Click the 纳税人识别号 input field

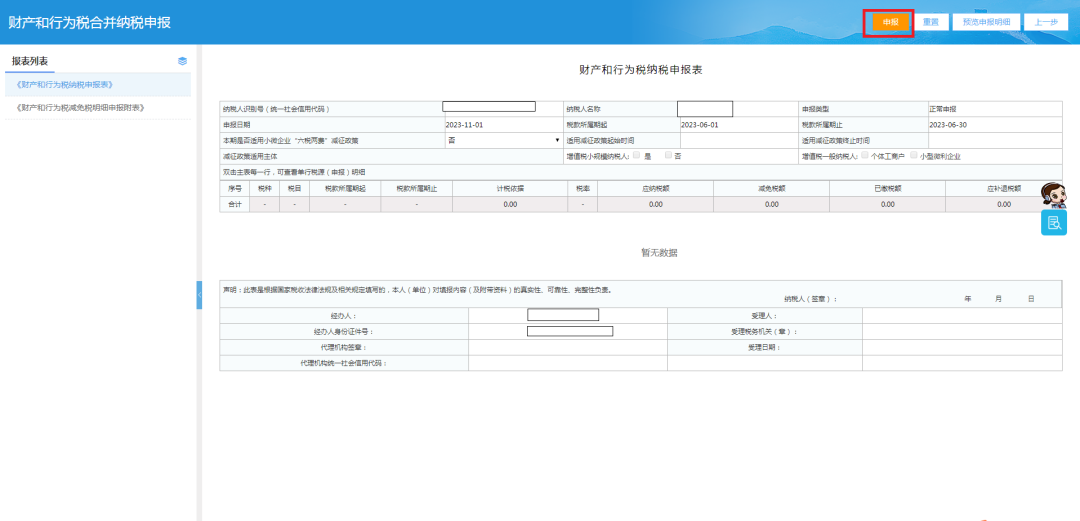489,107
